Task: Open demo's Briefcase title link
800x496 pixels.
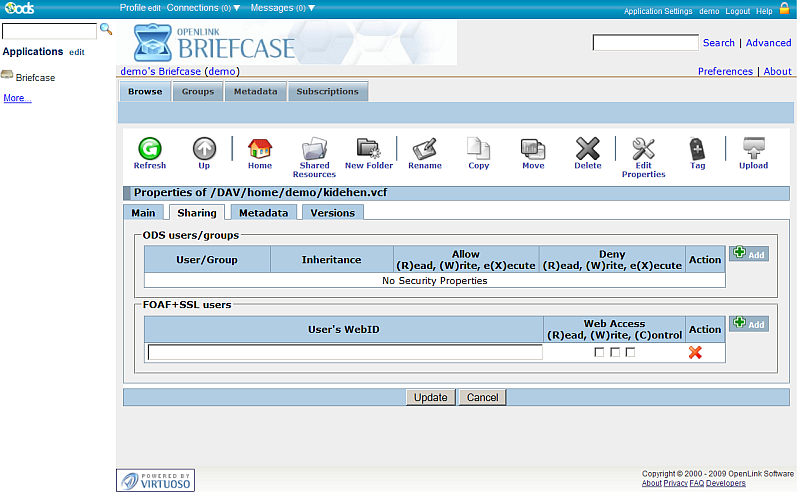Action: coord(161,71)
